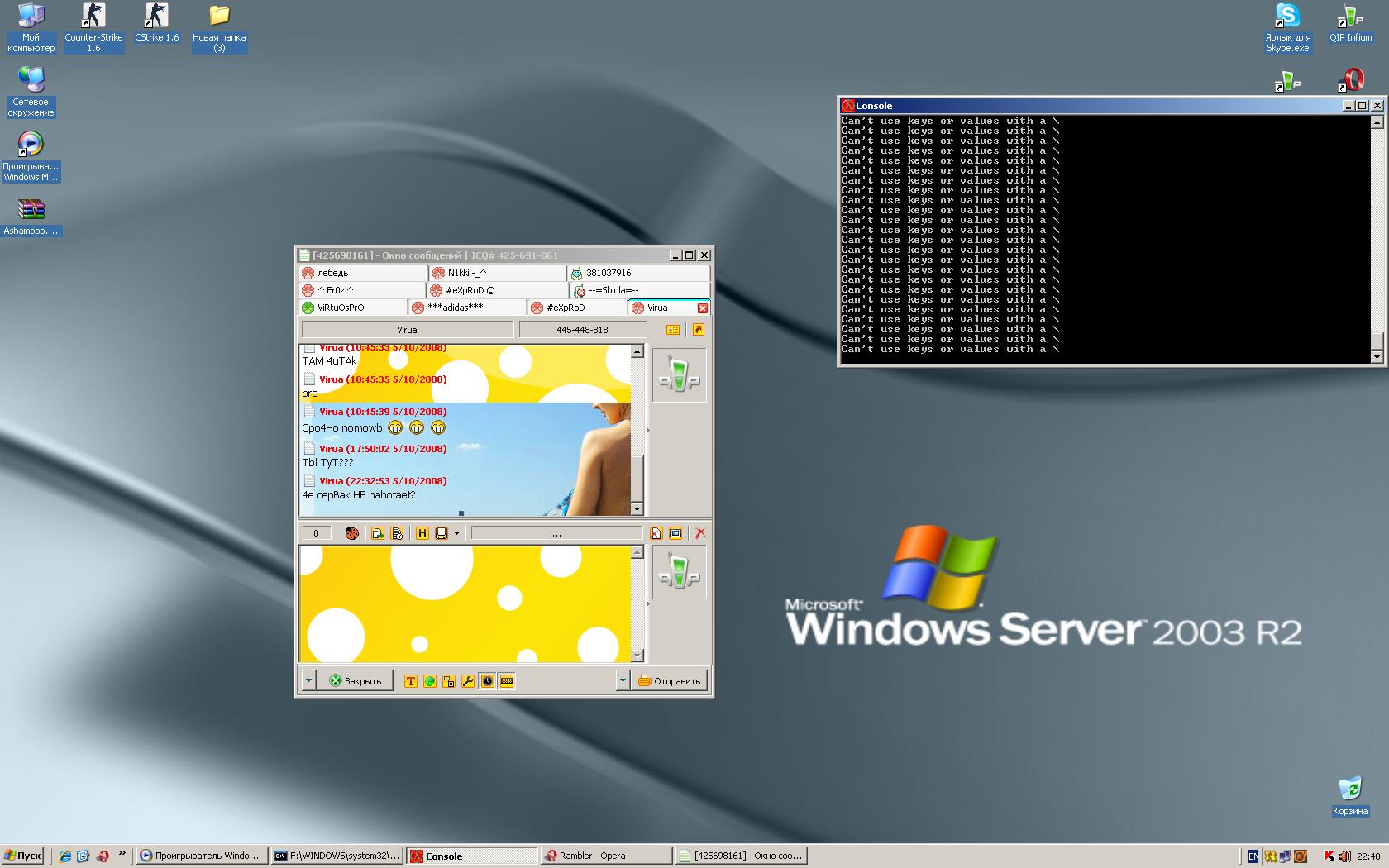Open the Новая папка (3) folder icon
The width and height of the screenshot is (1389, 868).
point(219,28)
